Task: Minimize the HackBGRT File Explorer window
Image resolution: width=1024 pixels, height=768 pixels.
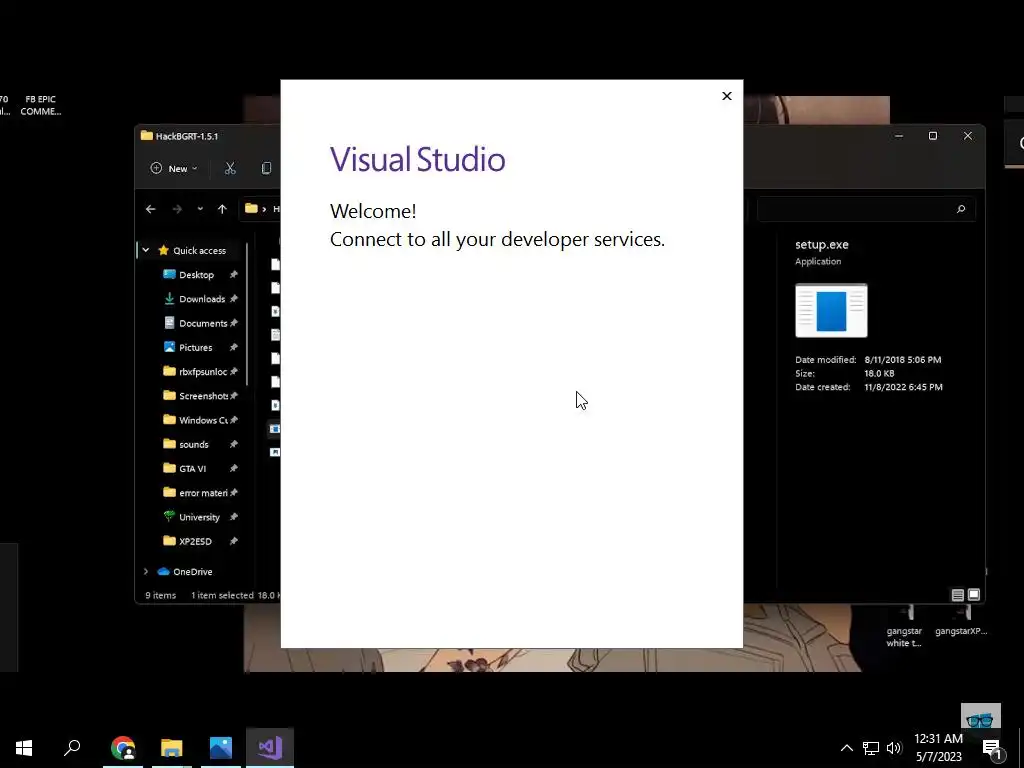Action: (899, 136)
